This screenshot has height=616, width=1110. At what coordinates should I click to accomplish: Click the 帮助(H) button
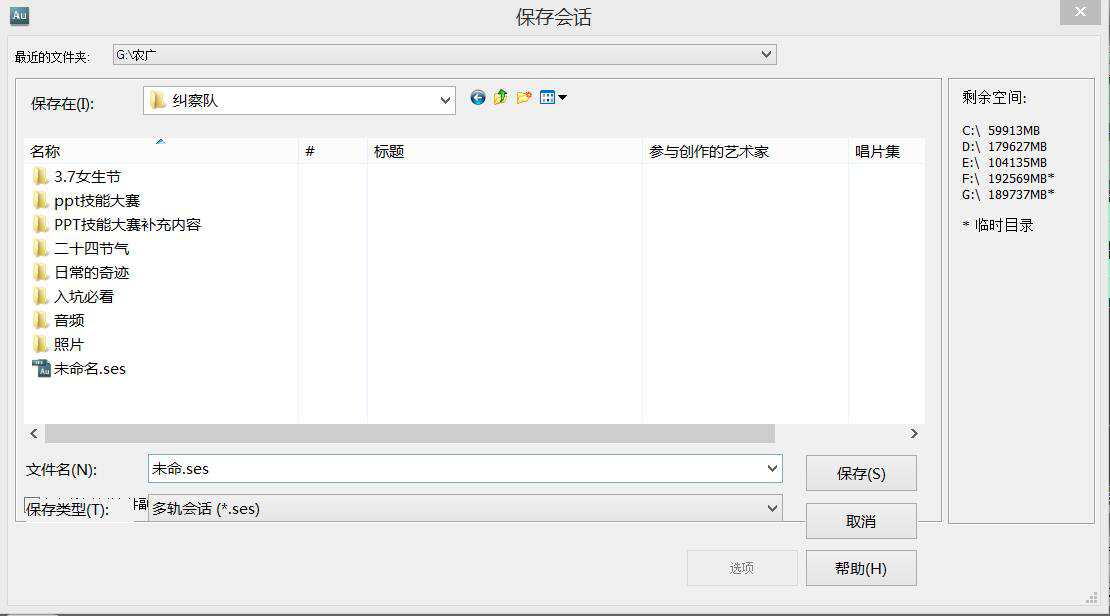(861, 568)
